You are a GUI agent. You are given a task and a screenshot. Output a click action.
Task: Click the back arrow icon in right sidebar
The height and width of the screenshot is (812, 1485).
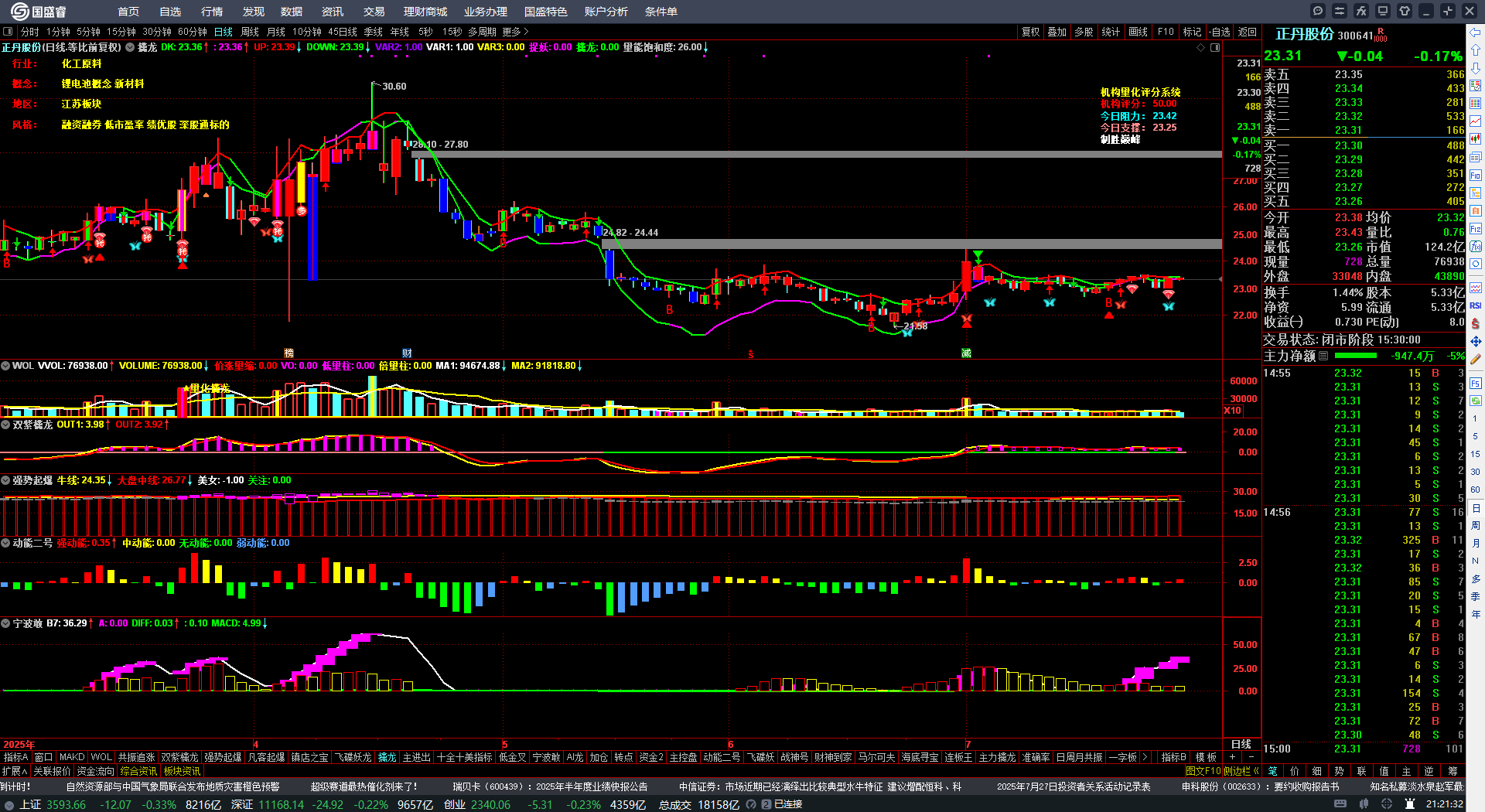click(1476, 32)
